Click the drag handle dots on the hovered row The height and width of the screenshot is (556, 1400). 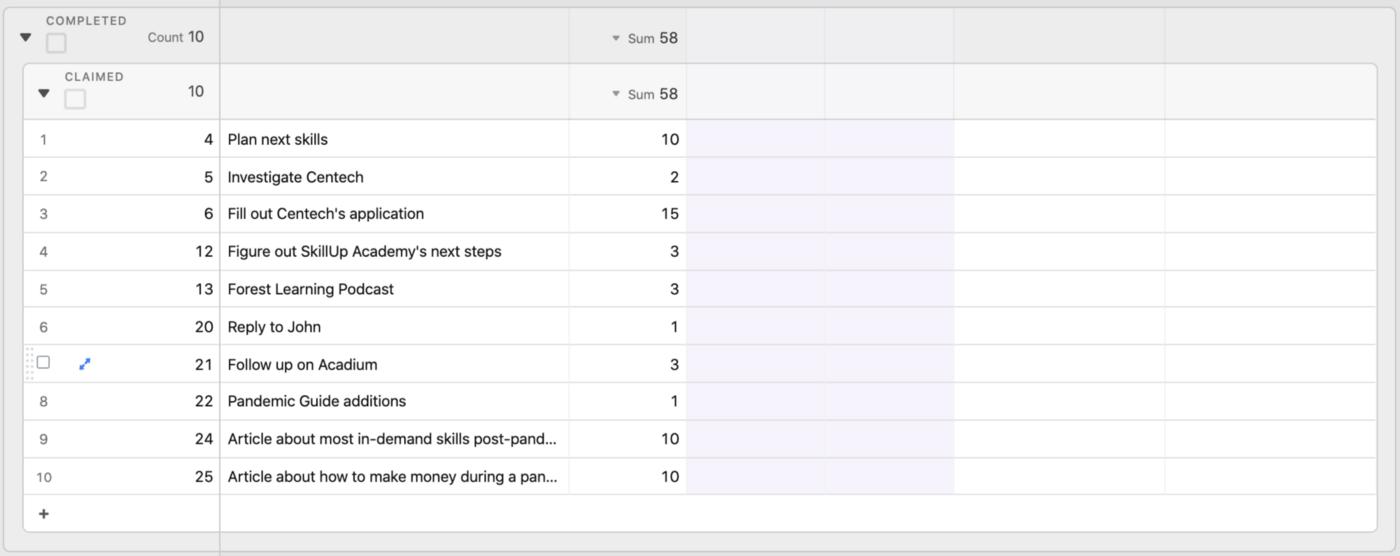pyautogui.click(x=29, y=364)
